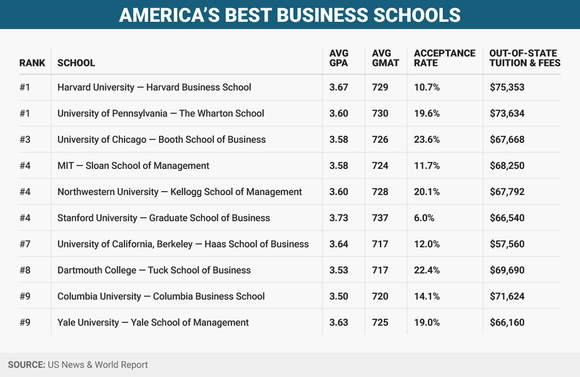Select The Wharton School entry

(161, 113)
